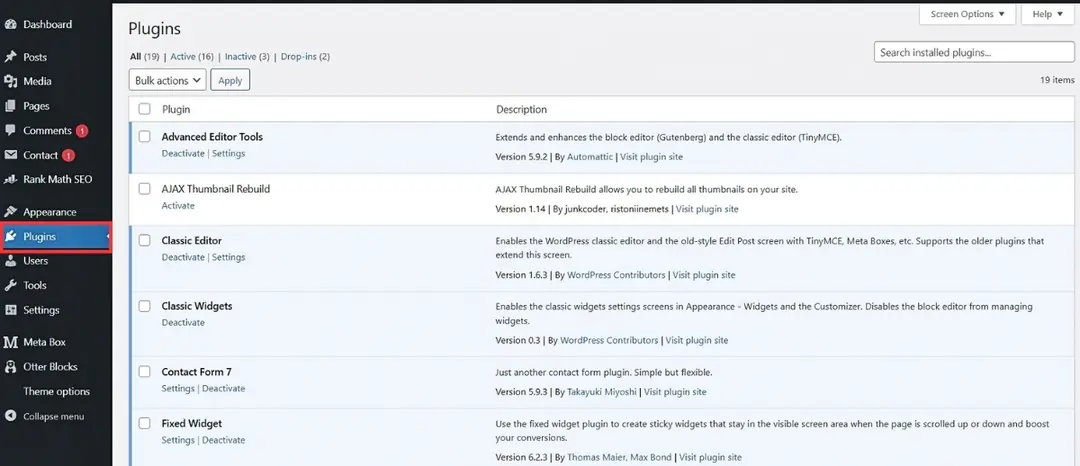This screenshot has height=466, width=1080.
Task: Filter plugins by All (19)
Action: [145, 56]
